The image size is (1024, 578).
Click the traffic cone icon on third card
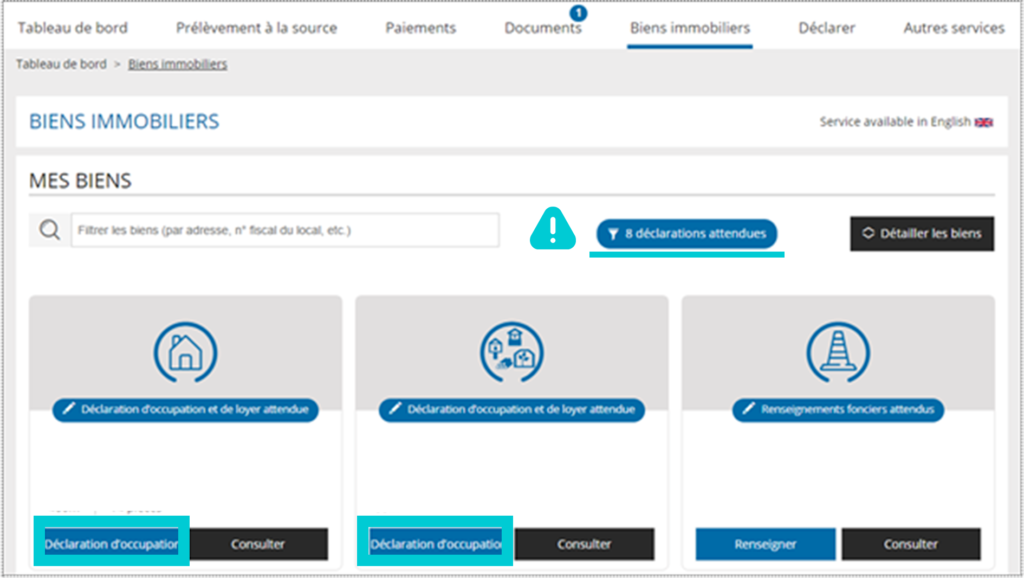[x=838, y=353]
